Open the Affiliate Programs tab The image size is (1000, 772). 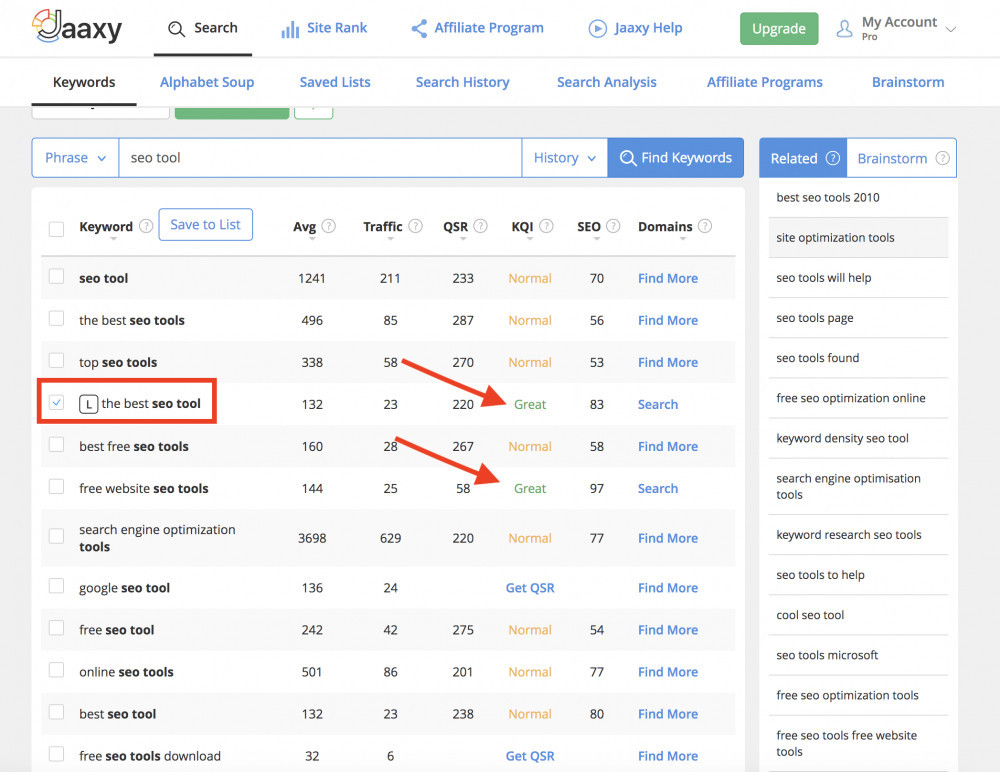tap(765, 82)
